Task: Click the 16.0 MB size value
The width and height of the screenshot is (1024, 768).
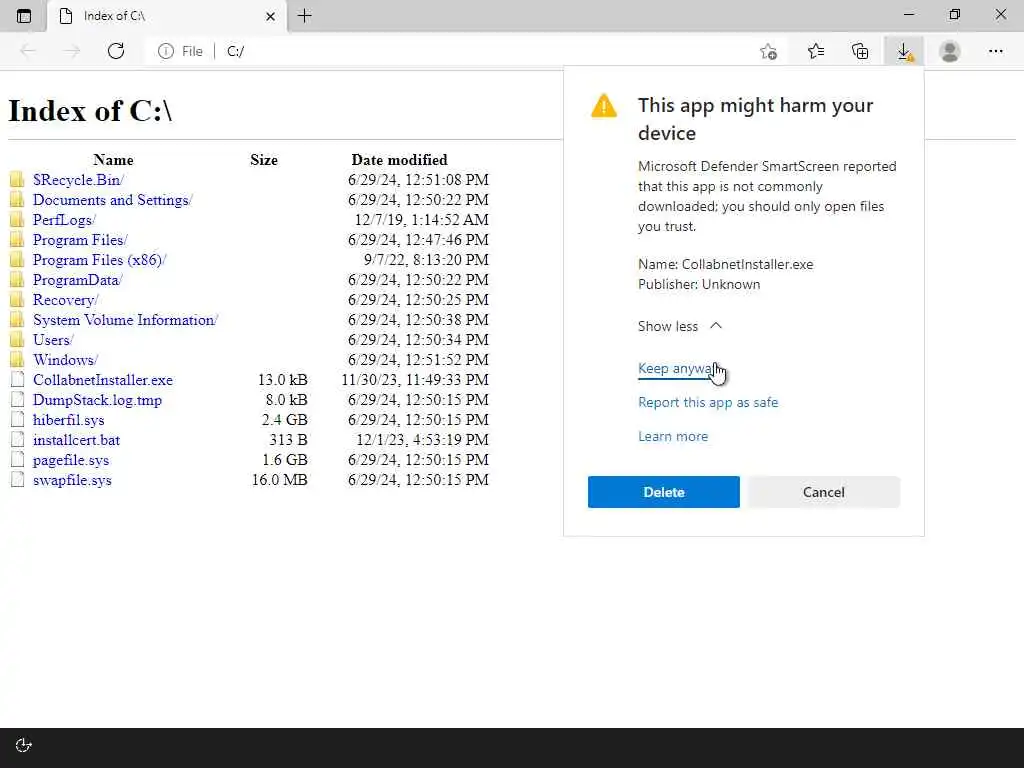Action: [x=280, y=480]
